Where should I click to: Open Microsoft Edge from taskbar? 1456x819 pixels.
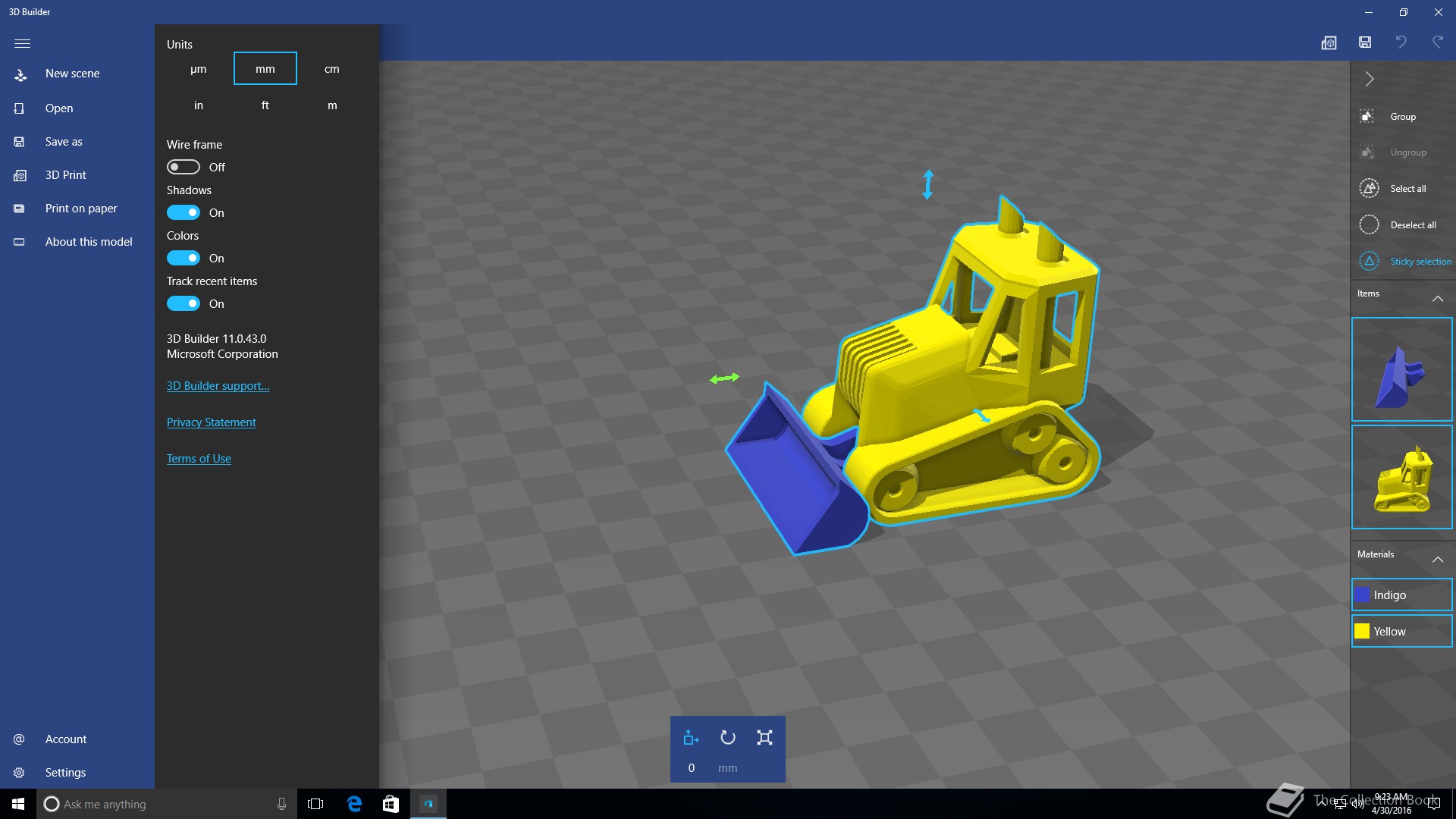(x=354, y=804)
